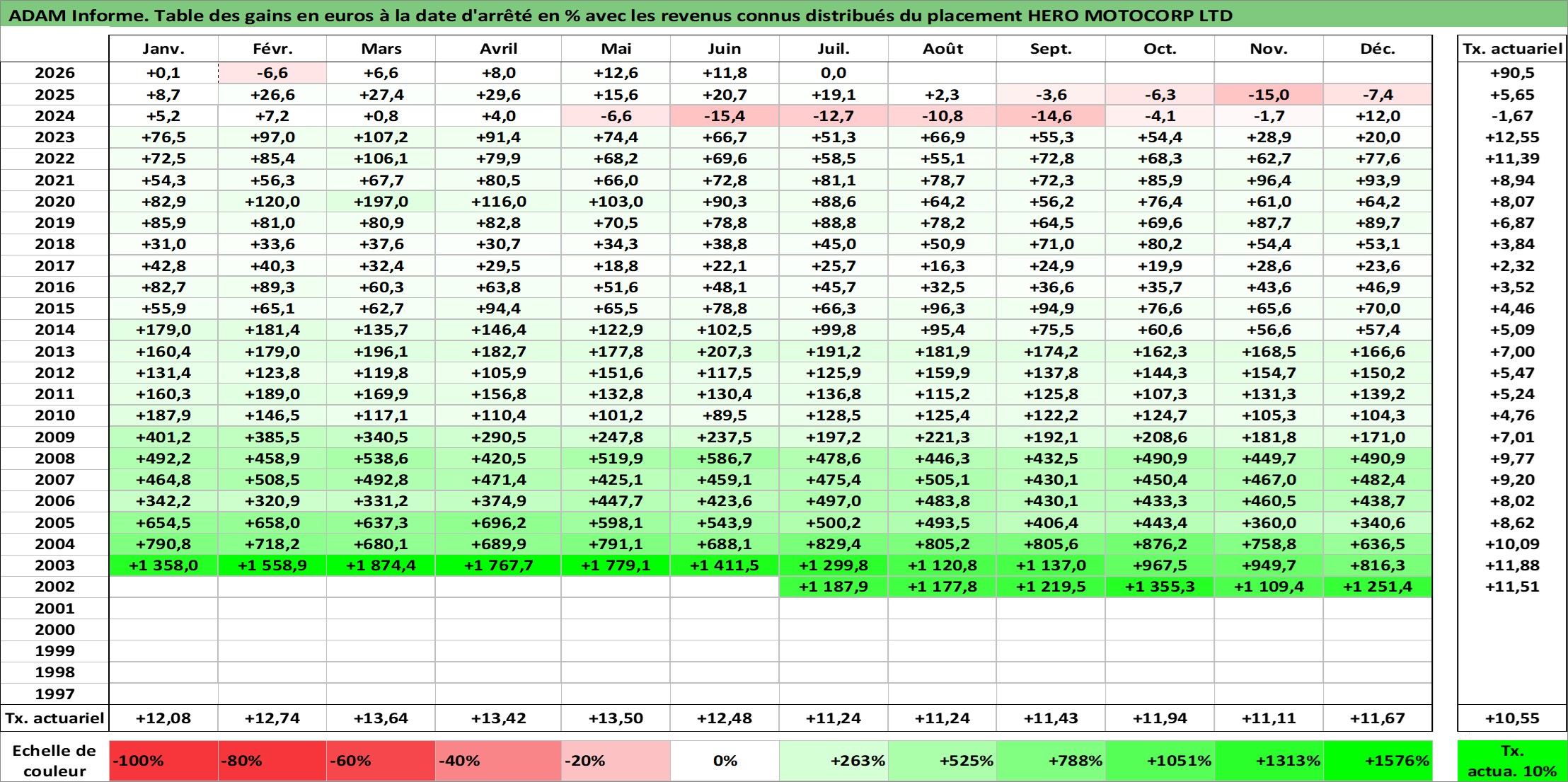Select the 'Févr.' column header
1568x782 pixels.
pos(272,49)
